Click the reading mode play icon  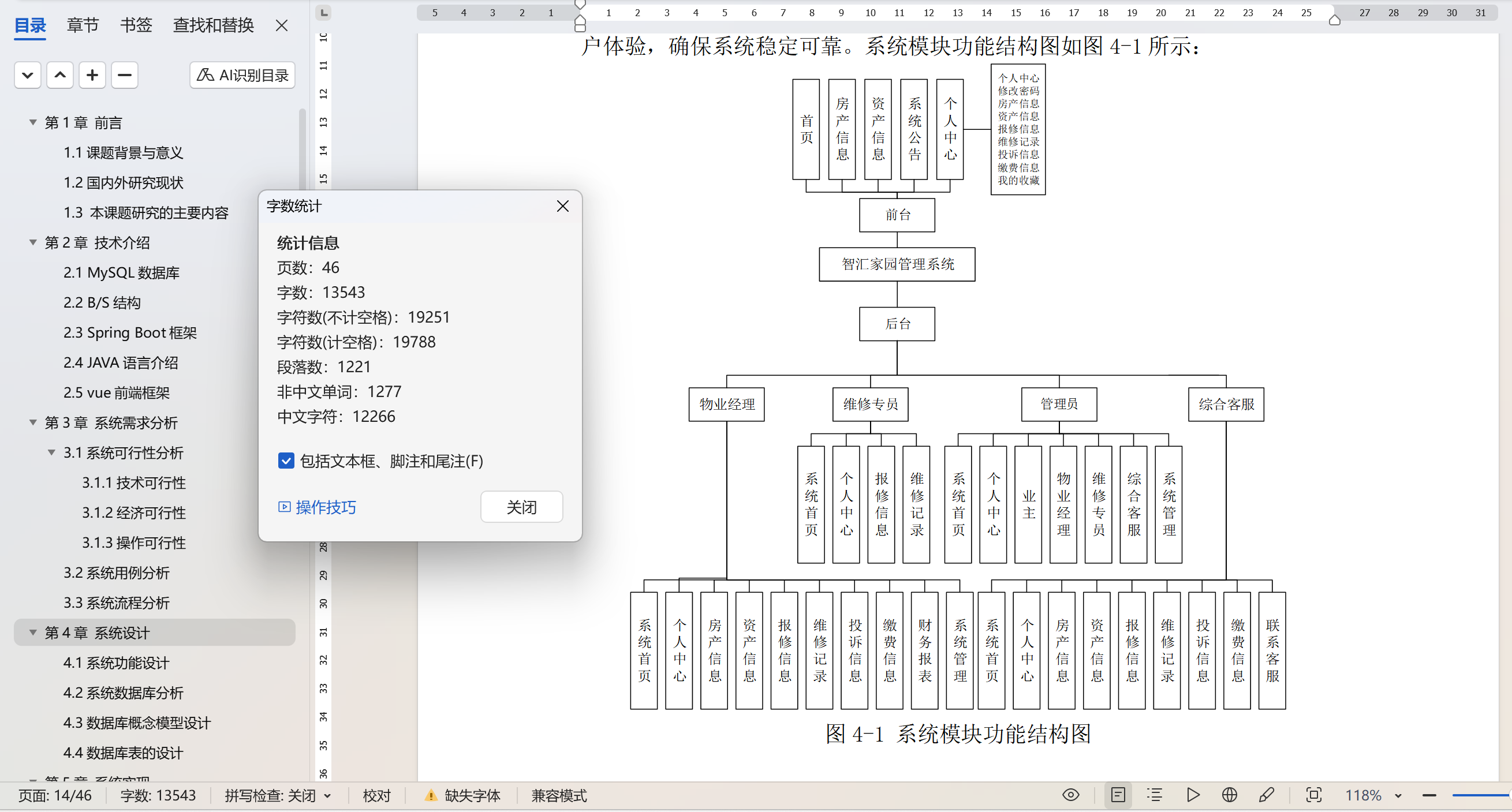[x=1192, y=795]
